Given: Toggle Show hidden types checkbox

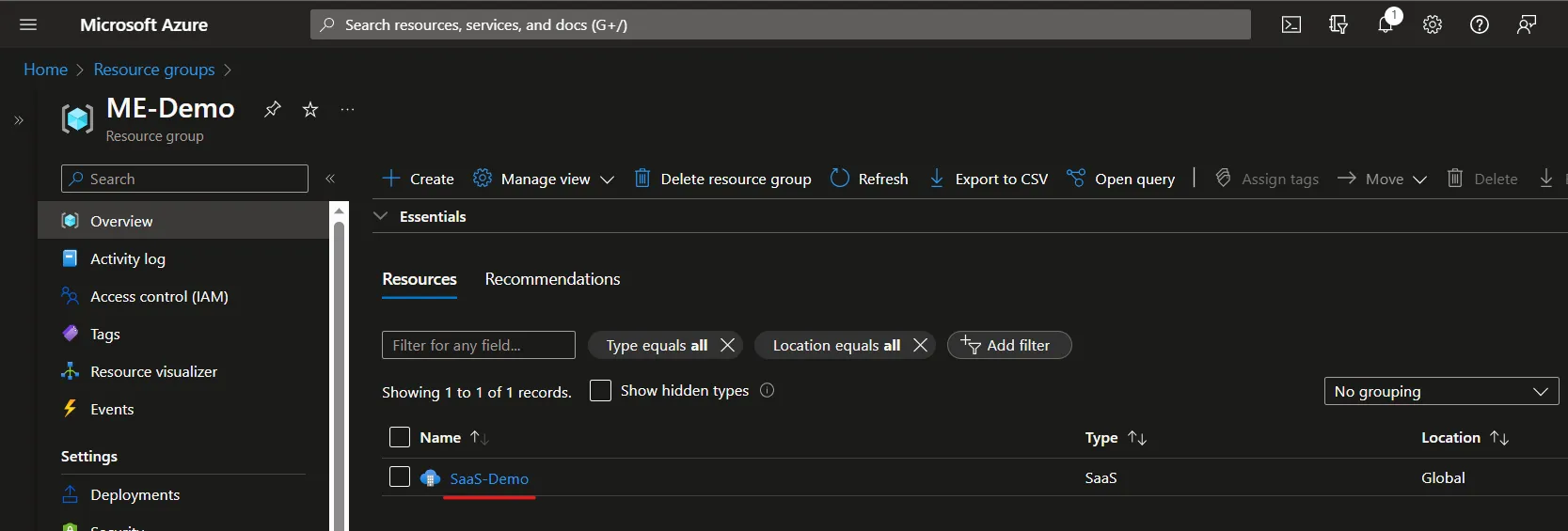Looking at the screenshot, I should pyautogui.click(x=600, y=390).
